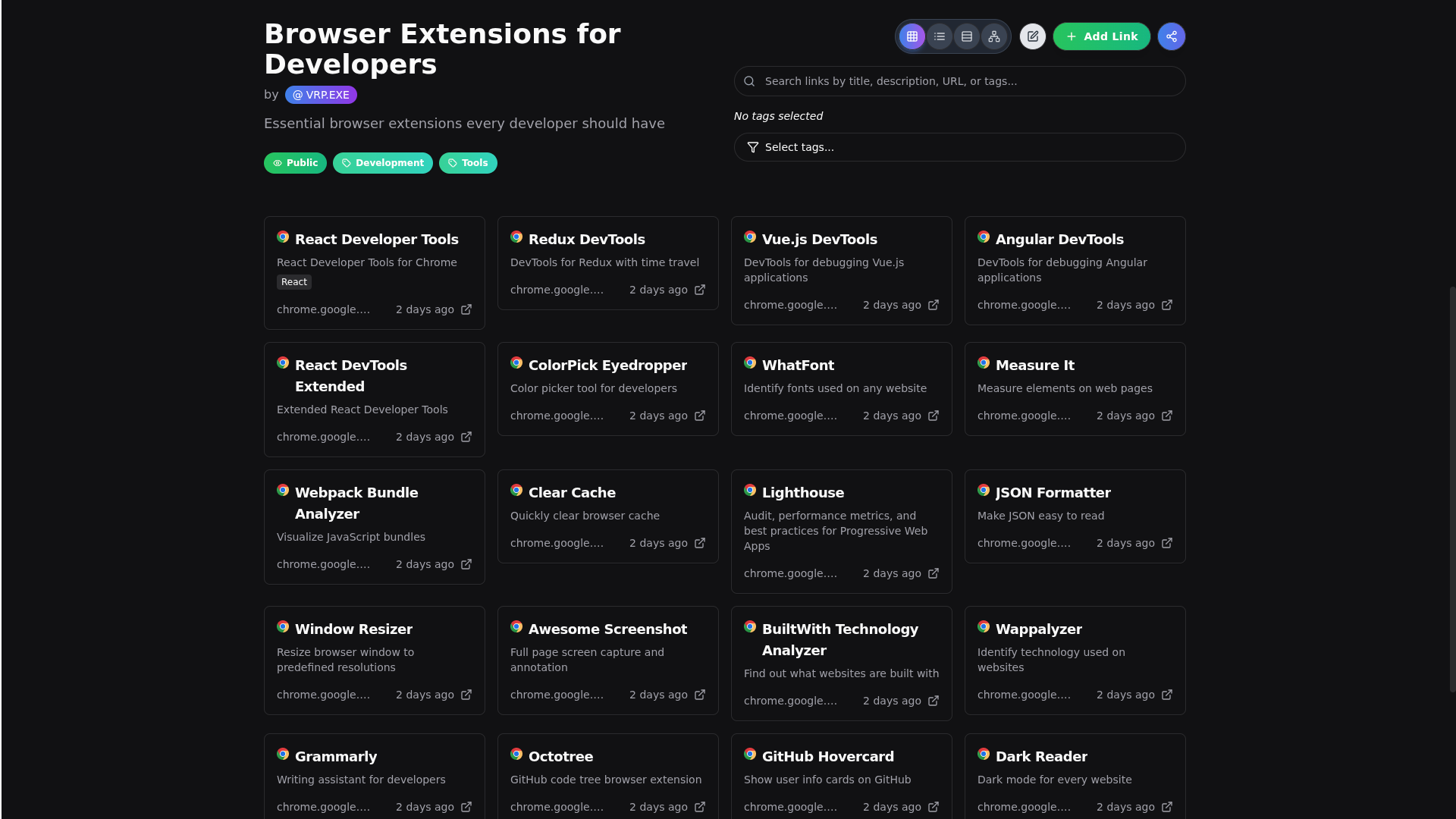Open Angular DevTools external link icon

1167,305
